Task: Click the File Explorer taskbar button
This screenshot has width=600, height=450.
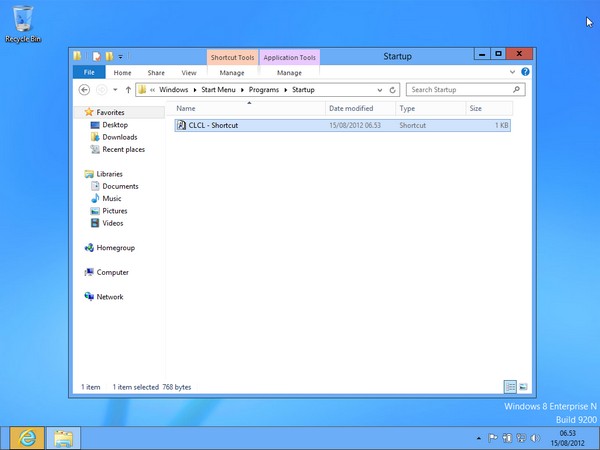Action: coord(63,438)
